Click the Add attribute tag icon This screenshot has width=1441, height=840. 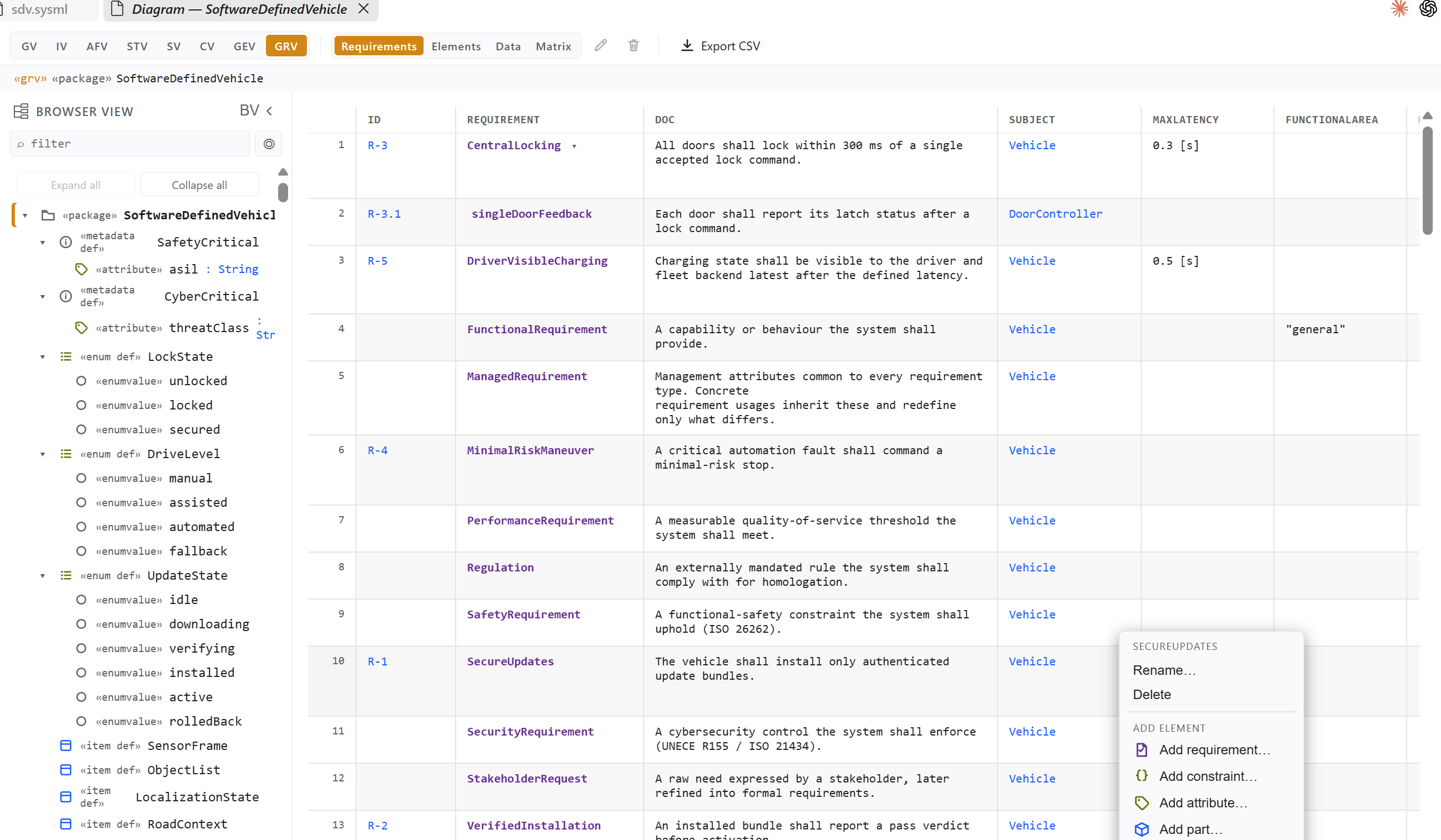[x=1141, y=803]
